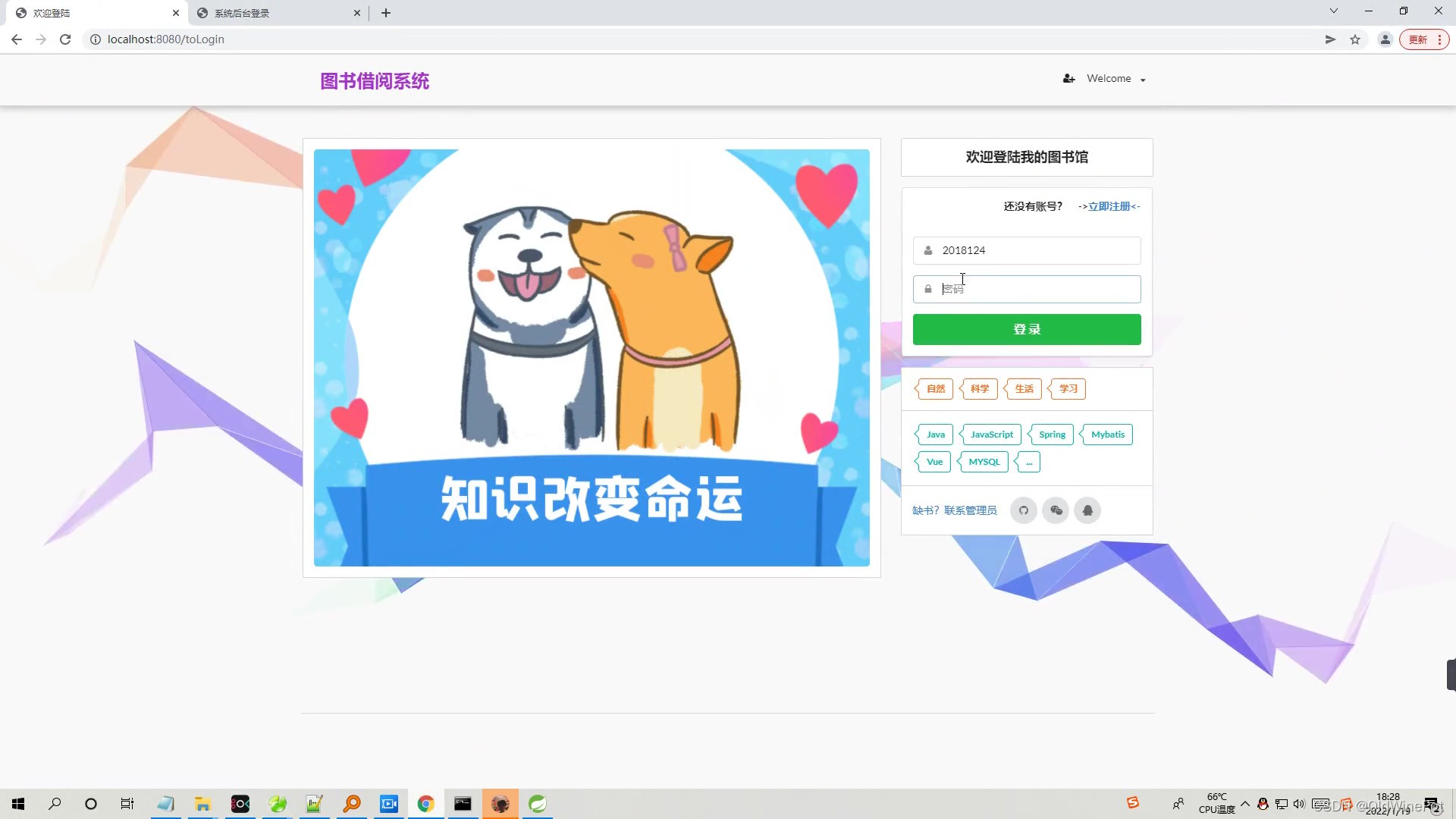Click the WeChat contact icon
The height and width of the screenshot is (819, 1456).
click(x=1056, y=510)
